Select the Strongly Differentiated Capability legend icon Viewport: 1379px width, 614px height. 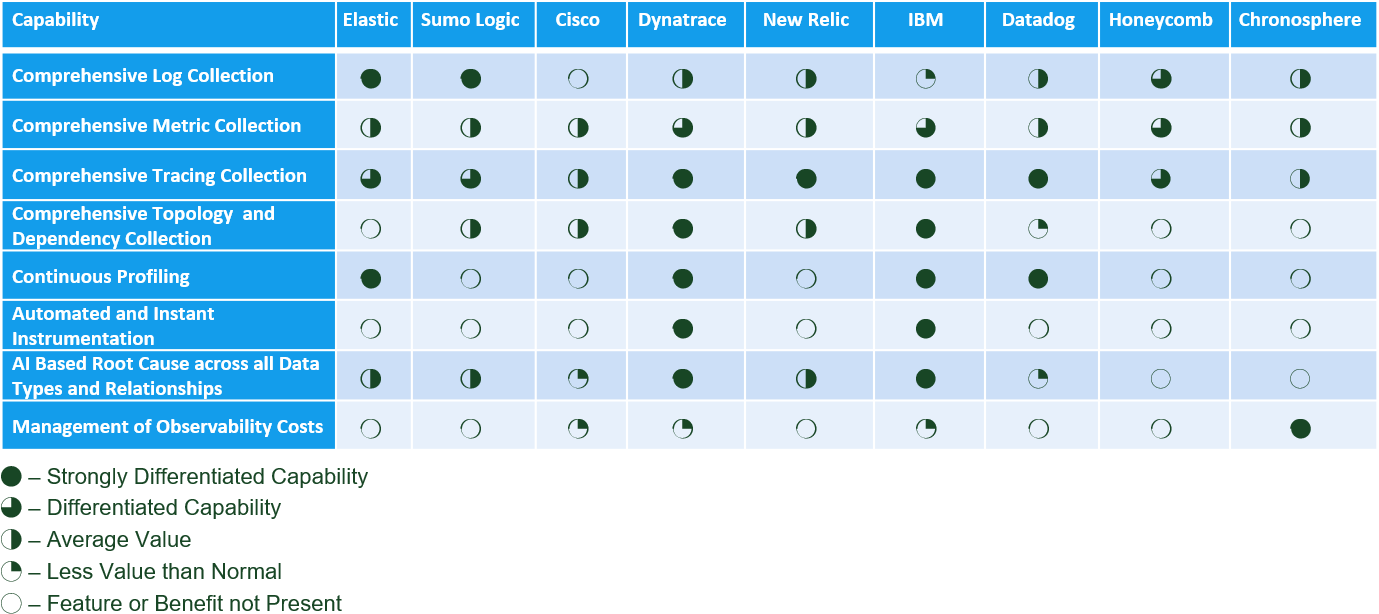tap(12, 476)
